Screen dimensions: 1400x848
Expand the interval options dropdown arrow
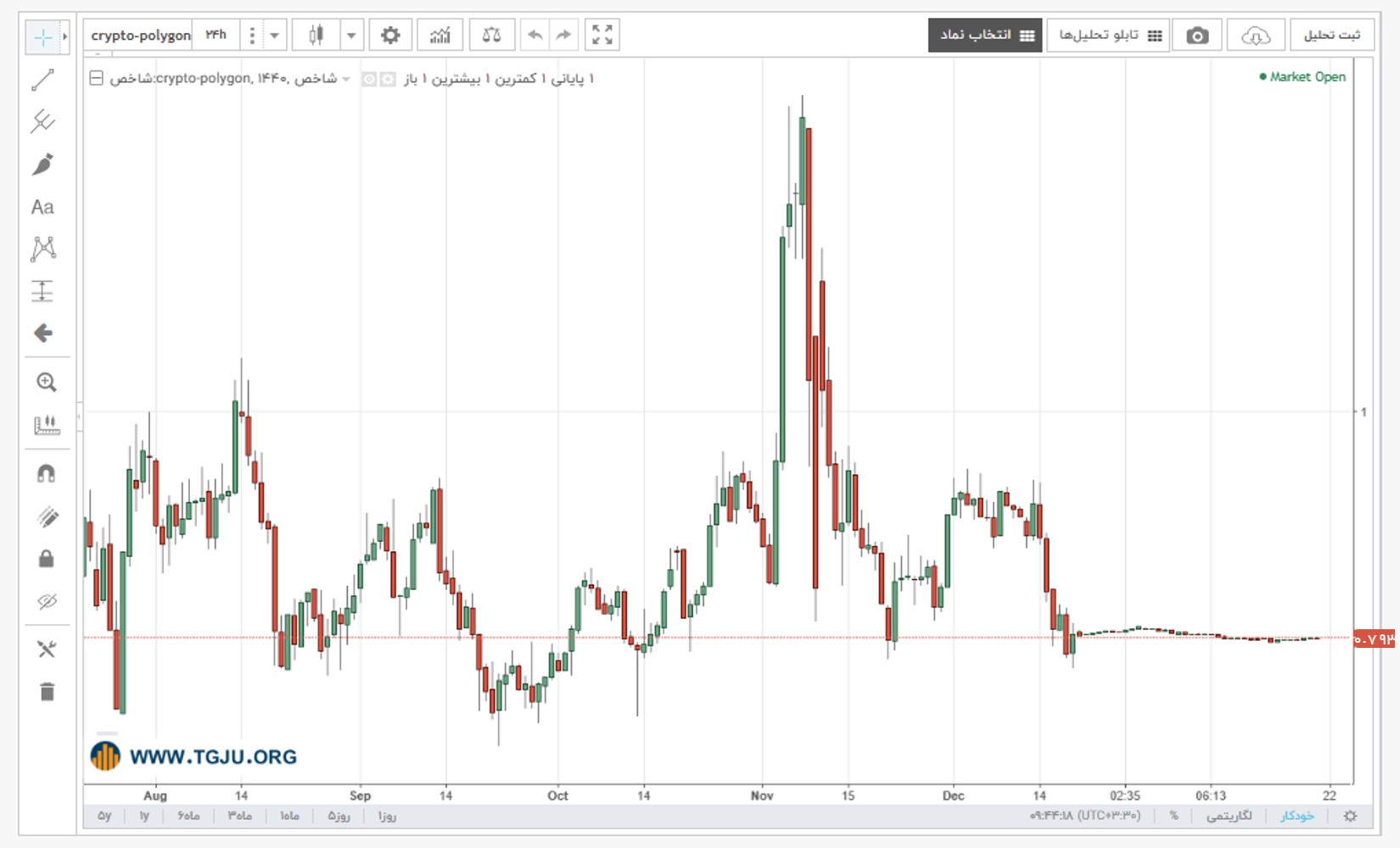pyautogui.click(x=274, y=36)
